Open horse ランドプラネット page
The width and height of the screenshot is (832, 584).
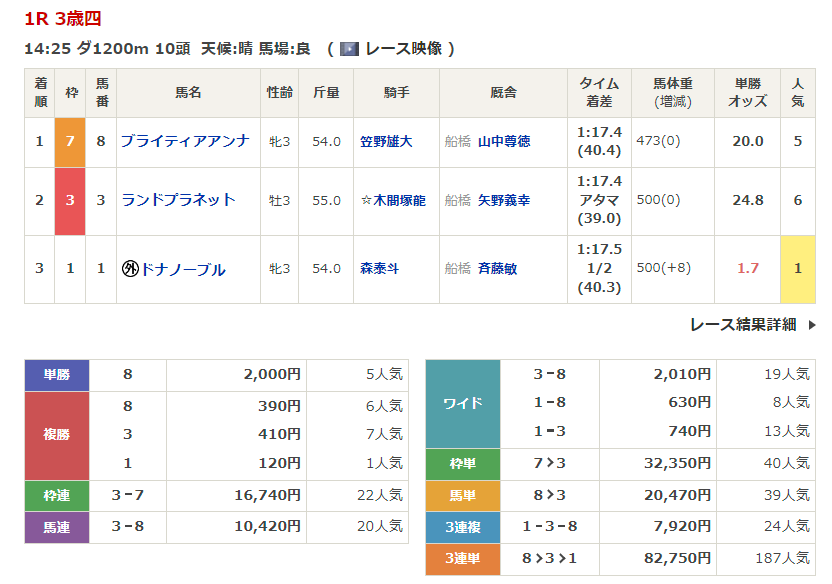(x=178, y=200)
